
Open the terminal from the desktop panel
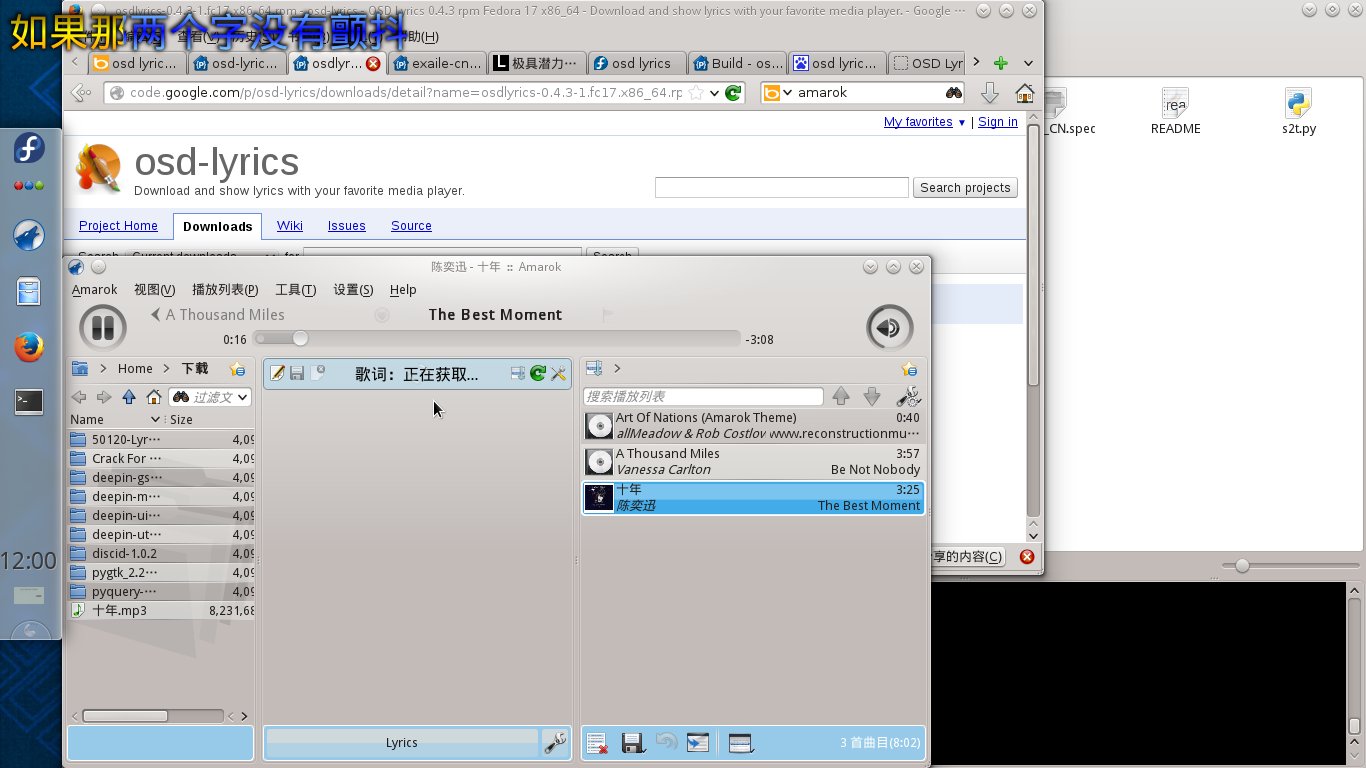(x=29, y=401)
